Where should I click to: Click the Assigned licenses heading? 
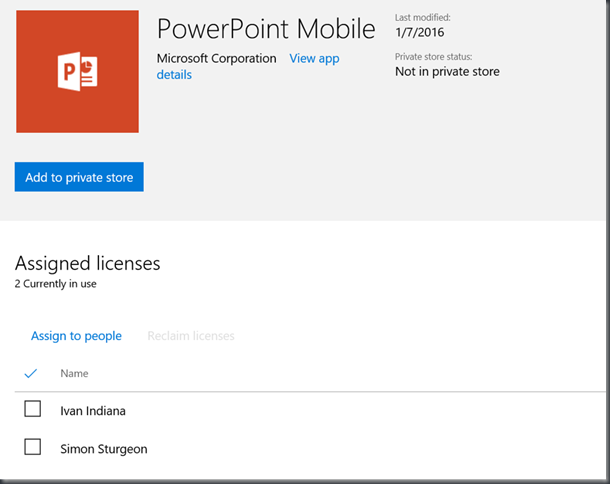point(88,263)
